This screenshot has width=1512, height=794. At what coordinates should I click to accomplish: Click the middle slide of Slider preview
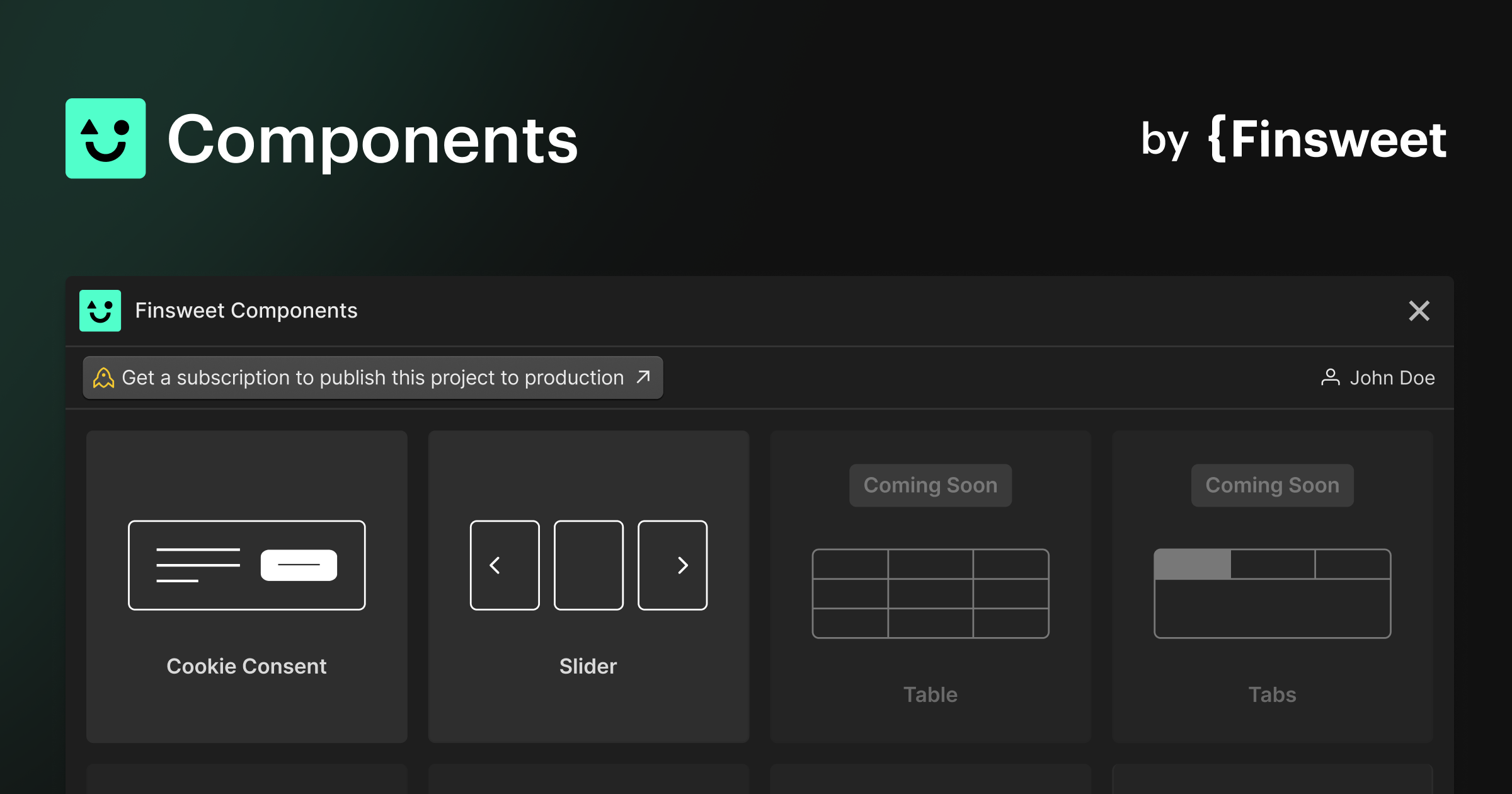[588, 565]
